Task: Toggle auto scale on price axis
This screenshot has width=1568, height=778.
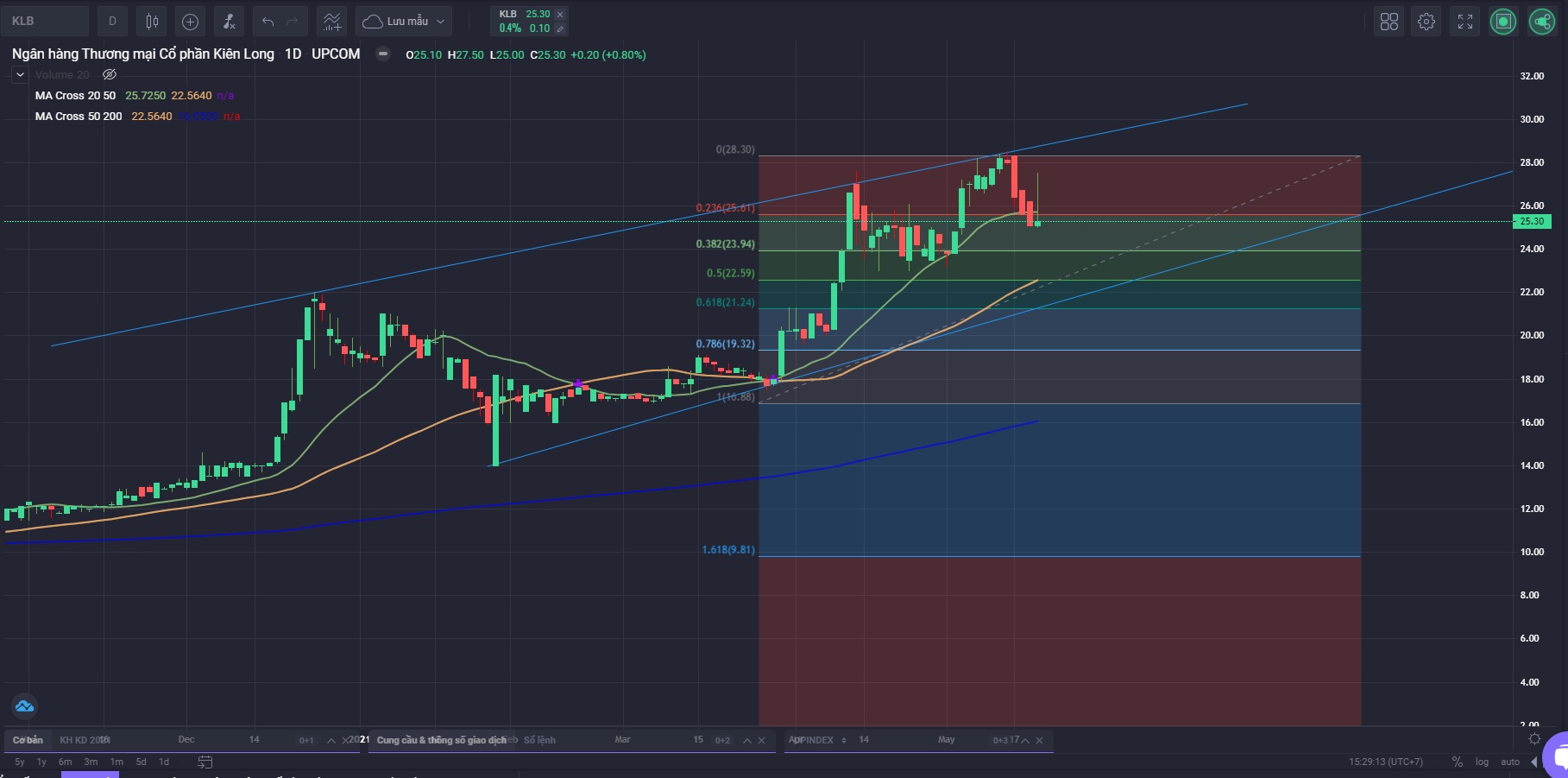Action: point(1509,762)
